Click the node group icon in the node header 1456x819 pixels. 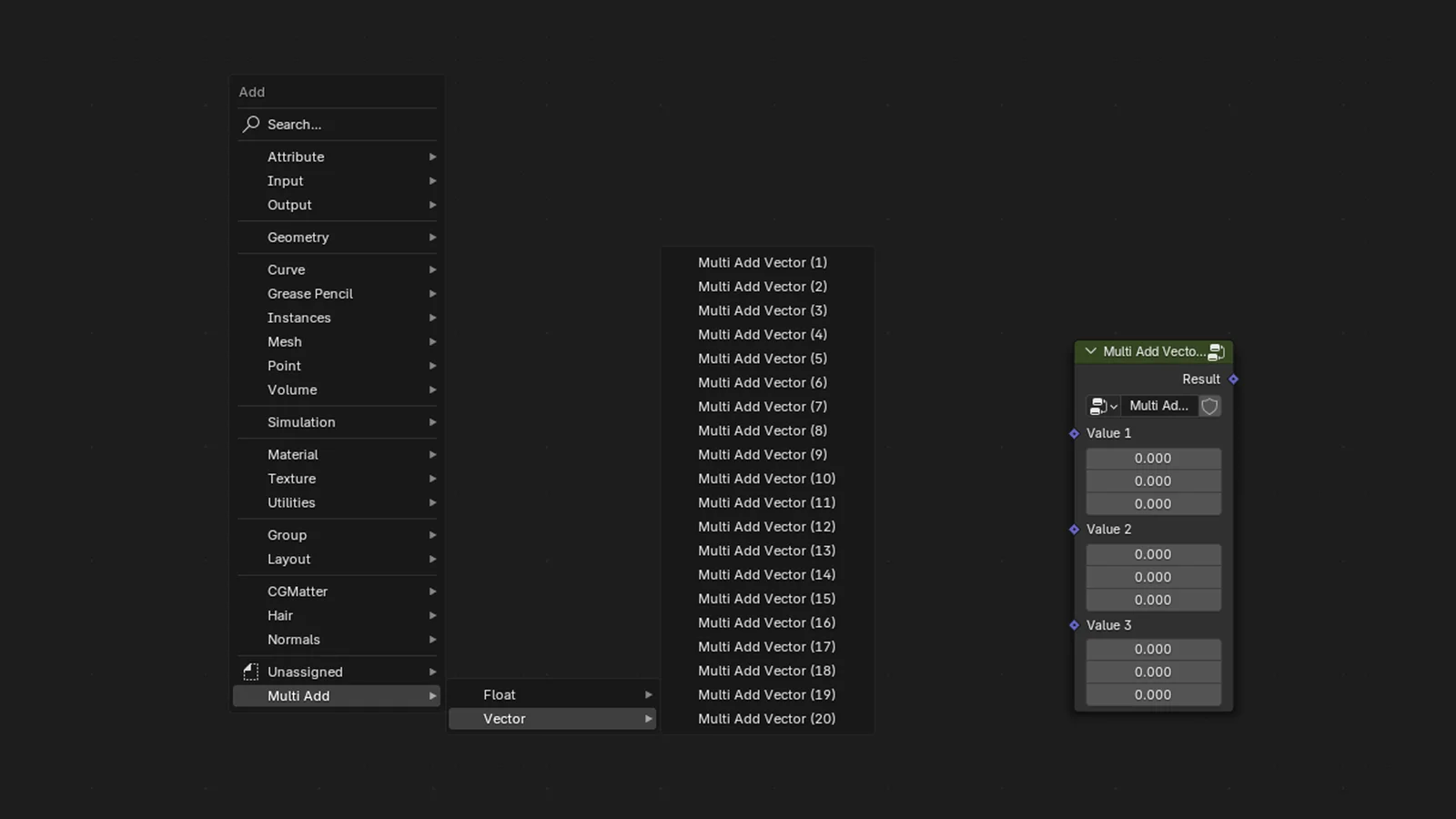1218,351
